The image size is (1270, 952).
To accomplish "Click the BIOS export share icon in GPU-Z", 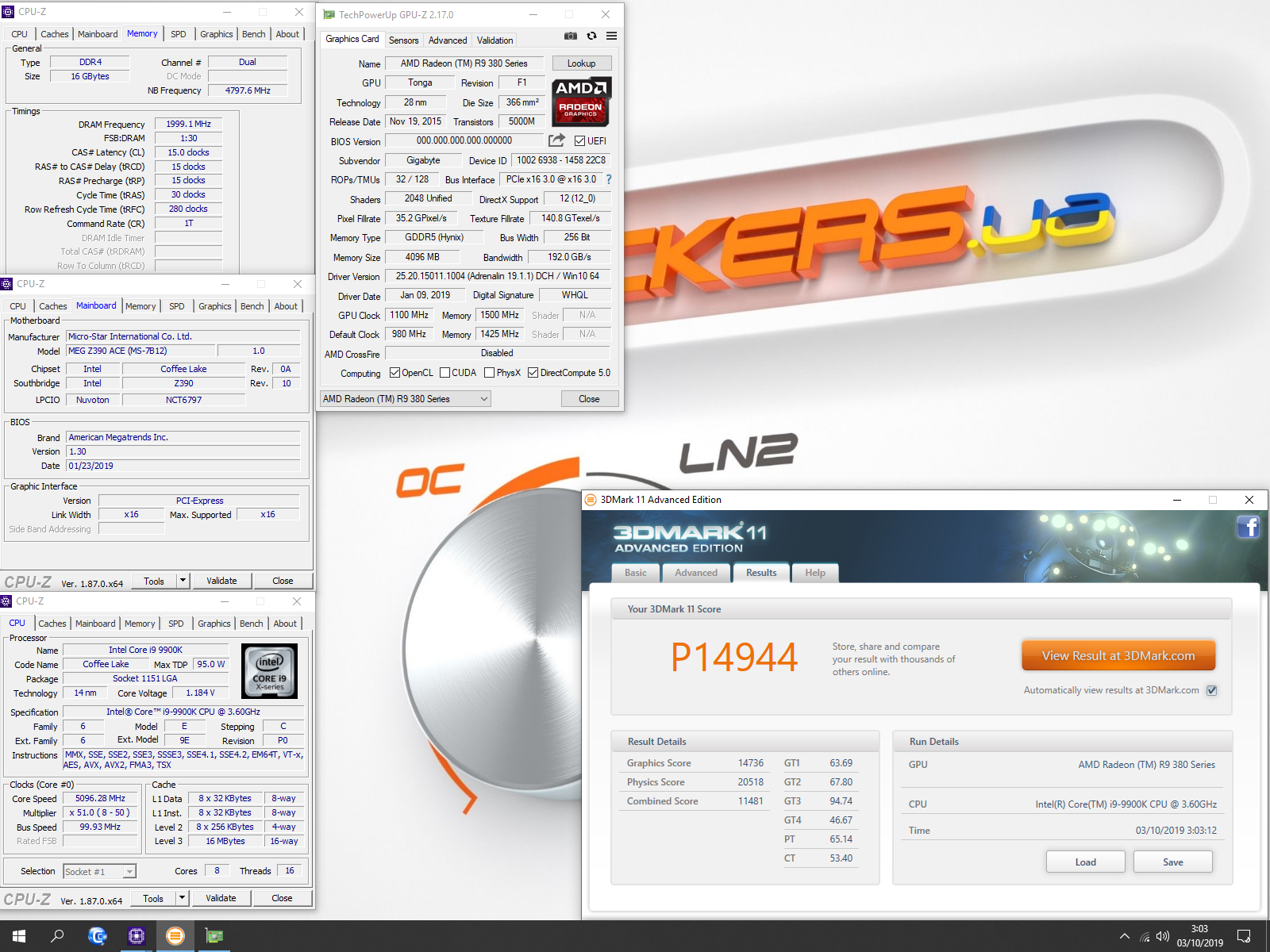I will pos(557,140).
